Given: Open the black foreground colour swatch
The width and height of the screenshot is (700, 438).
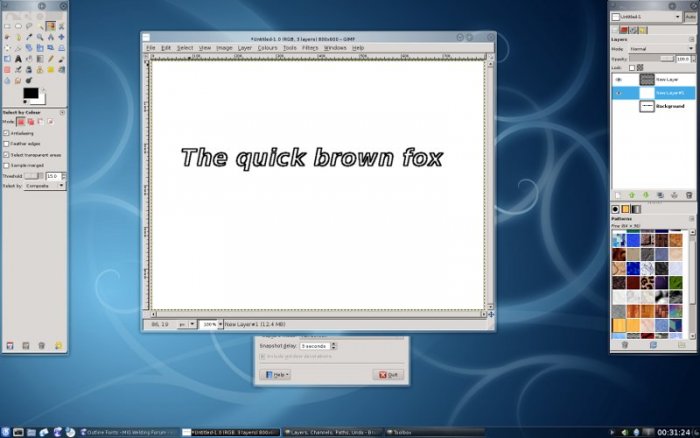Looking at the screenshot, I should coord(30,92).
